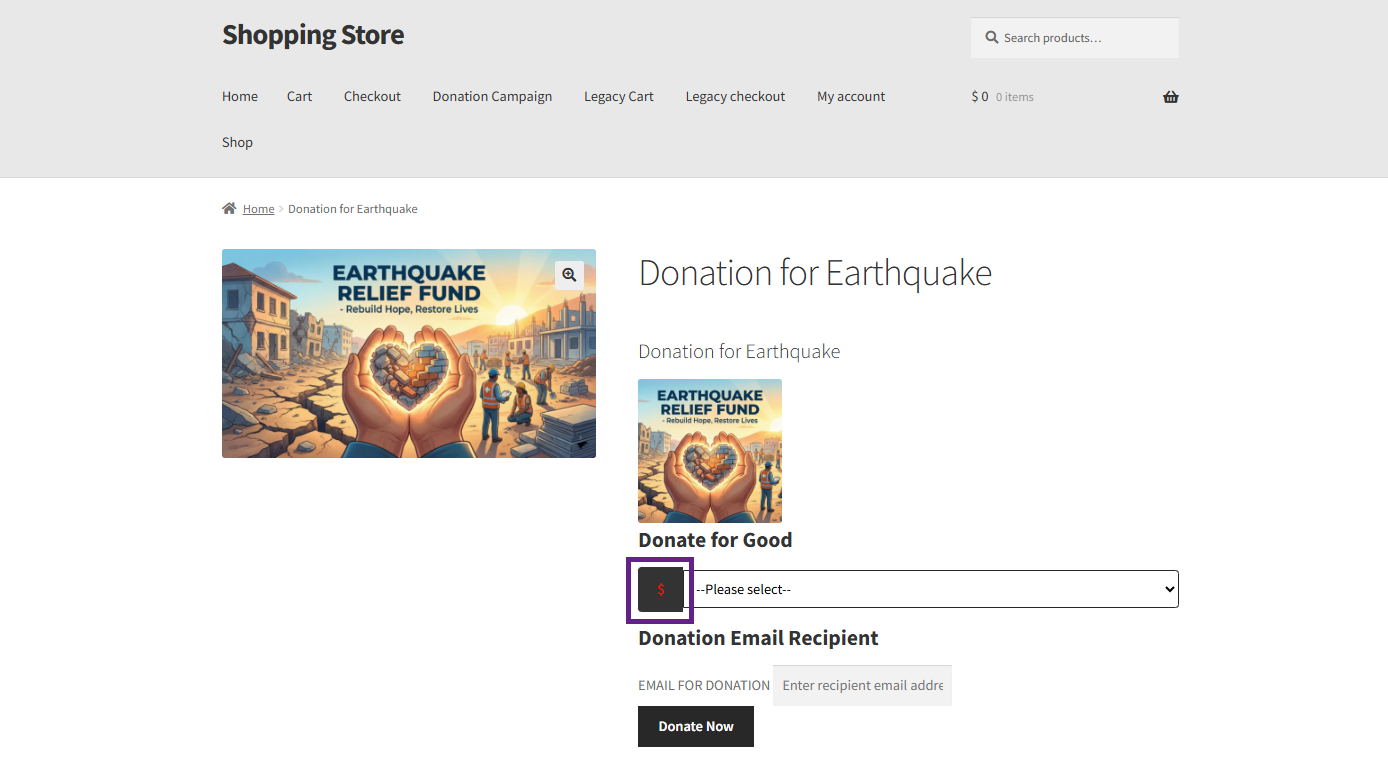1388x778 pixels.
Task: Focus the recipient email input field
Action: click(862, 685)
